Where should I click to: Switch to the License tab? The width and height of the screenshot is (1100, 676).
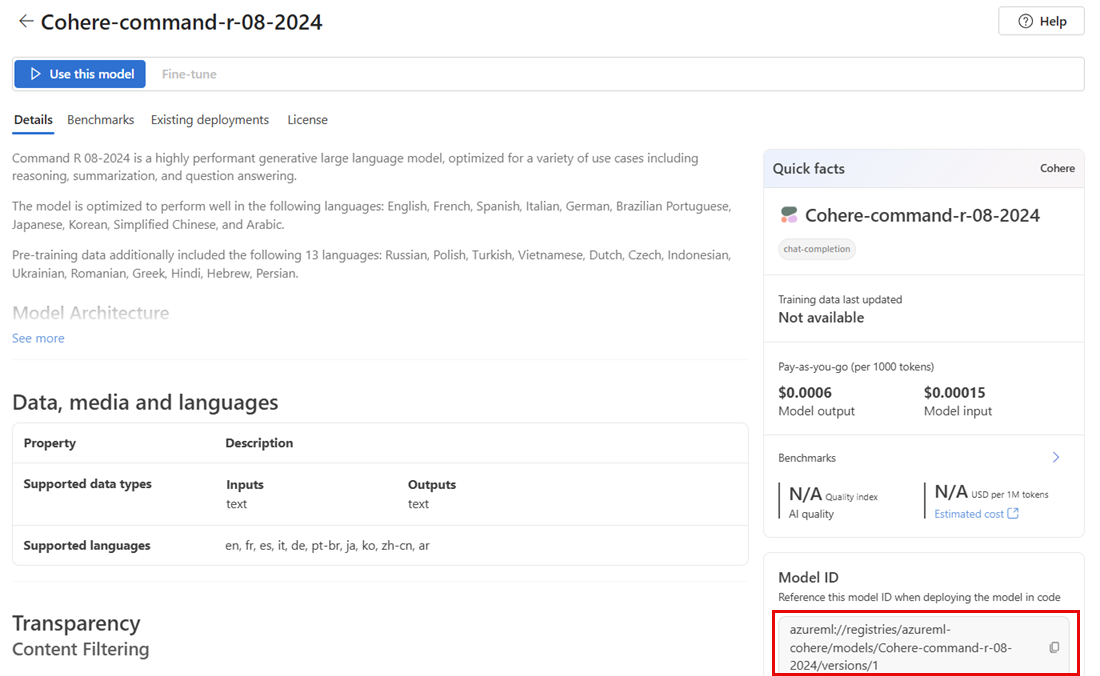(x=307, y=120)
